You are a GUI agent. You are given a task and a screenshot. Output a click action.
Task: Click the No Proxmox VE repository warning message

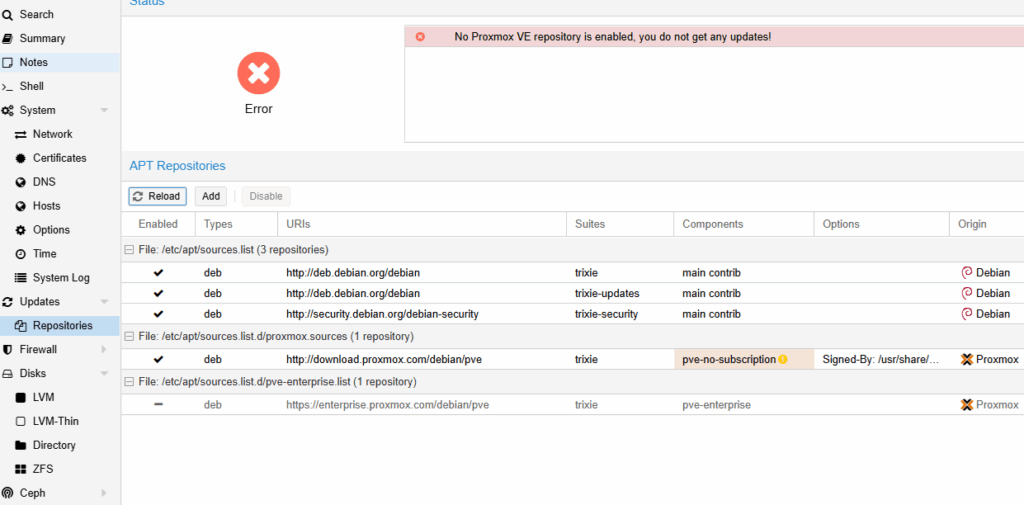[x=613, y=37]
